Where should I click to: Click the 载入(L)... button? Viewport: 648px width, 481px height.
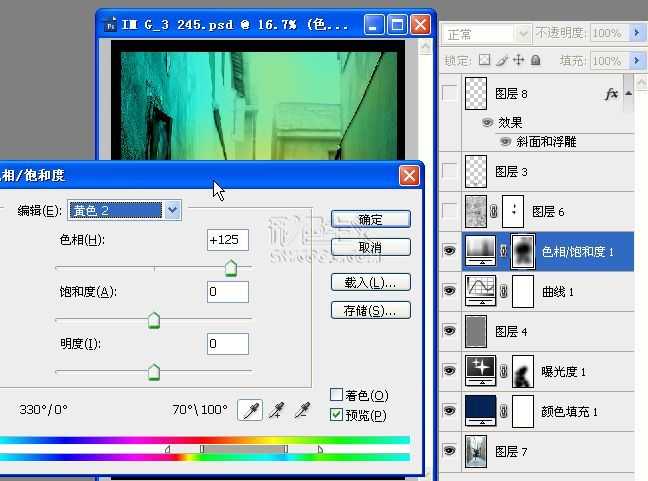pos(371,283)
